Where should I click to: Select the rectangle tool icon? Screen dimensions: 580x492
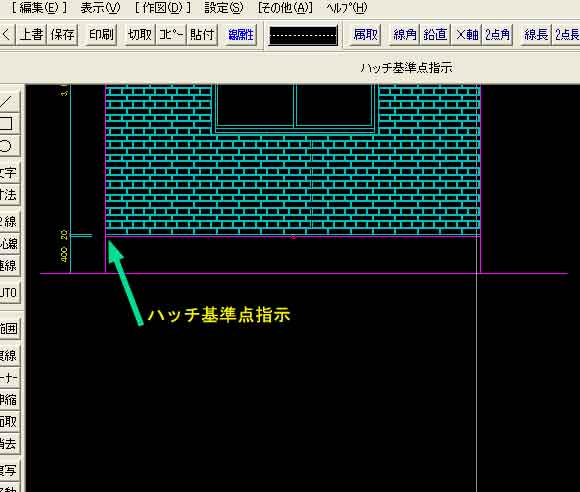pyautogui.click(x=8, y=123)
